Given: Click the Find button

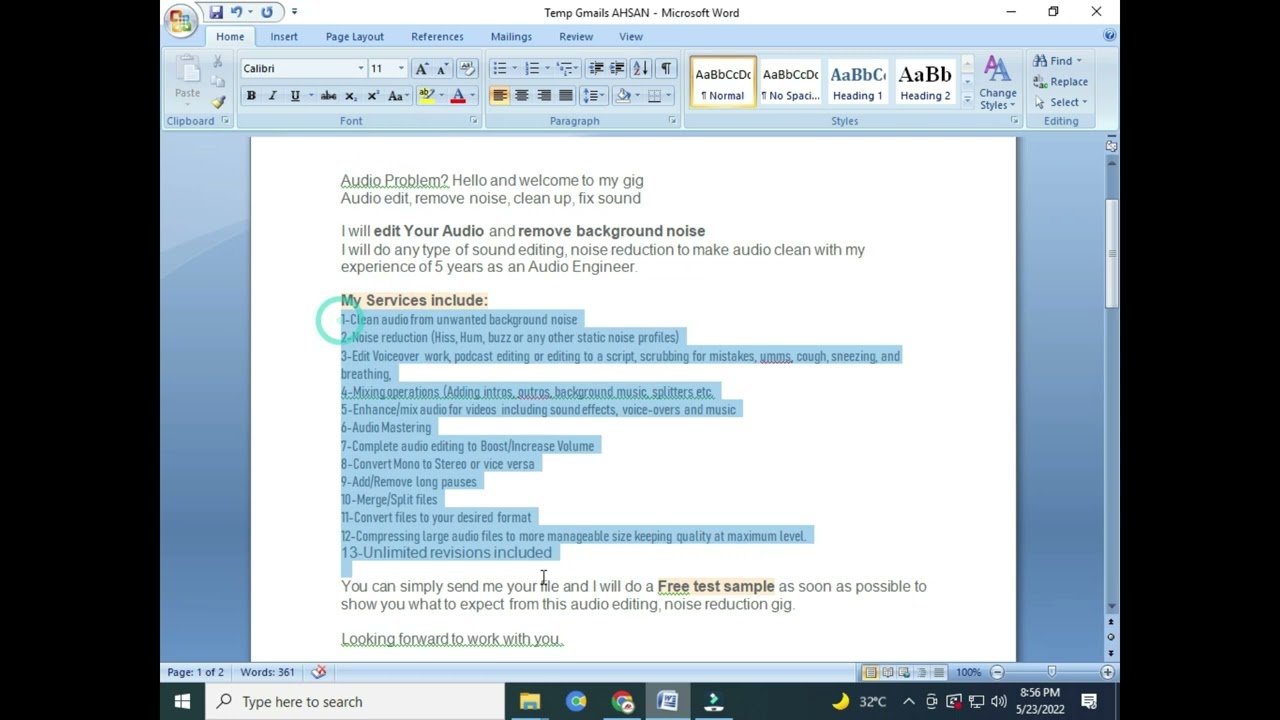Looking at the screenshot, I should tap(1058, 61).
